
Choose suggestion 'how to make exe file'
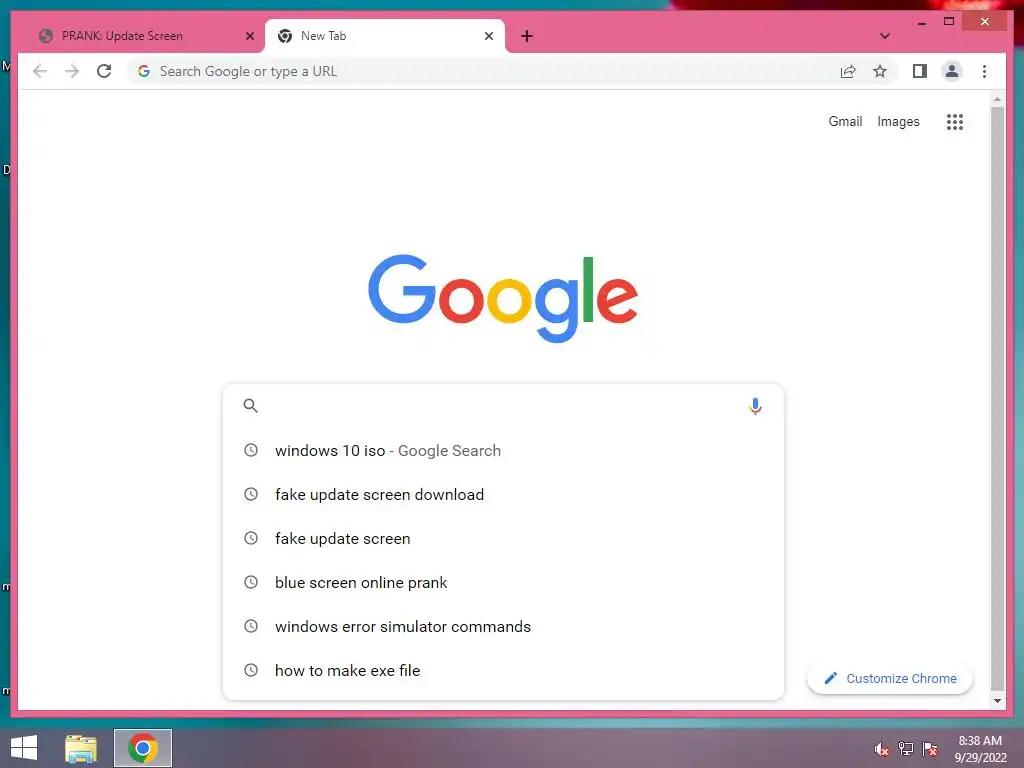coord(503,670)
